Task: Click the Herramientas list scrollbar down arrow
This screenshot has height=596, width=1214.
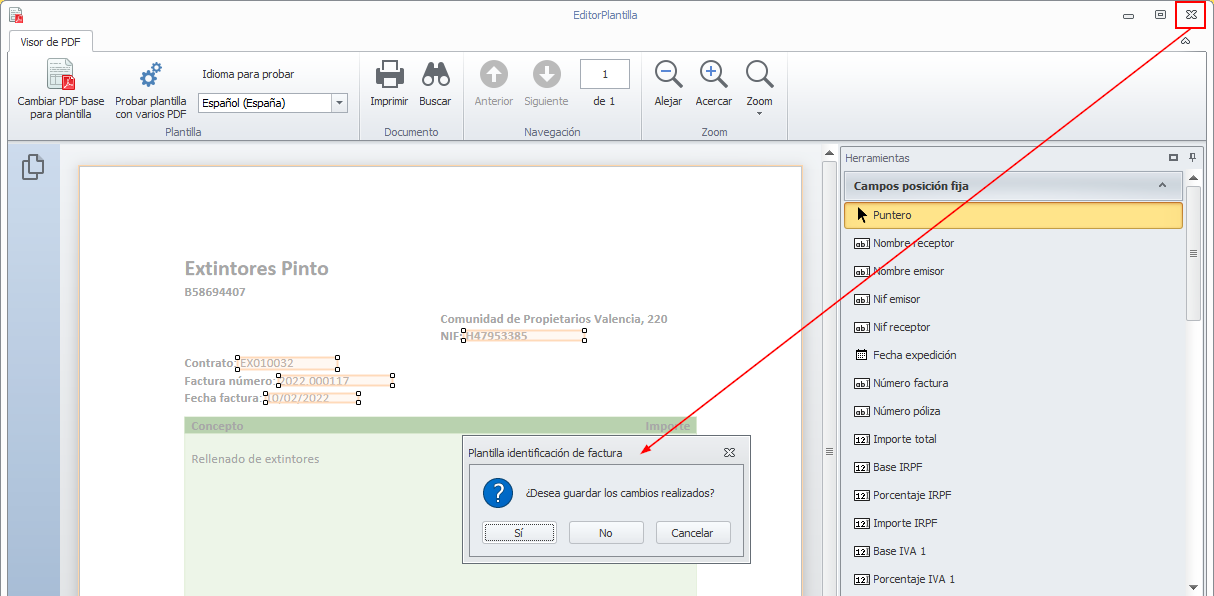Action: (x=1193, y=587)
